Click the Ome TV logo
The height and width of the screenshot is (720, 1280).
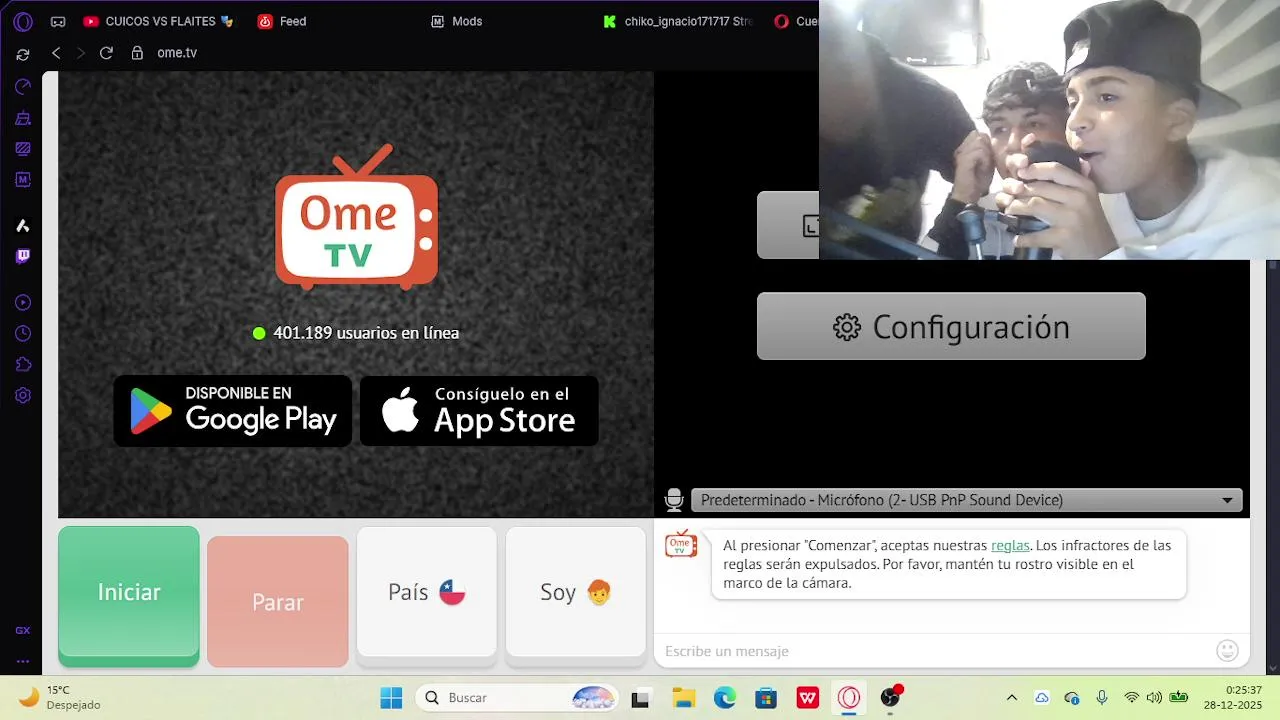pyautogui.click(x=357, y=217)
